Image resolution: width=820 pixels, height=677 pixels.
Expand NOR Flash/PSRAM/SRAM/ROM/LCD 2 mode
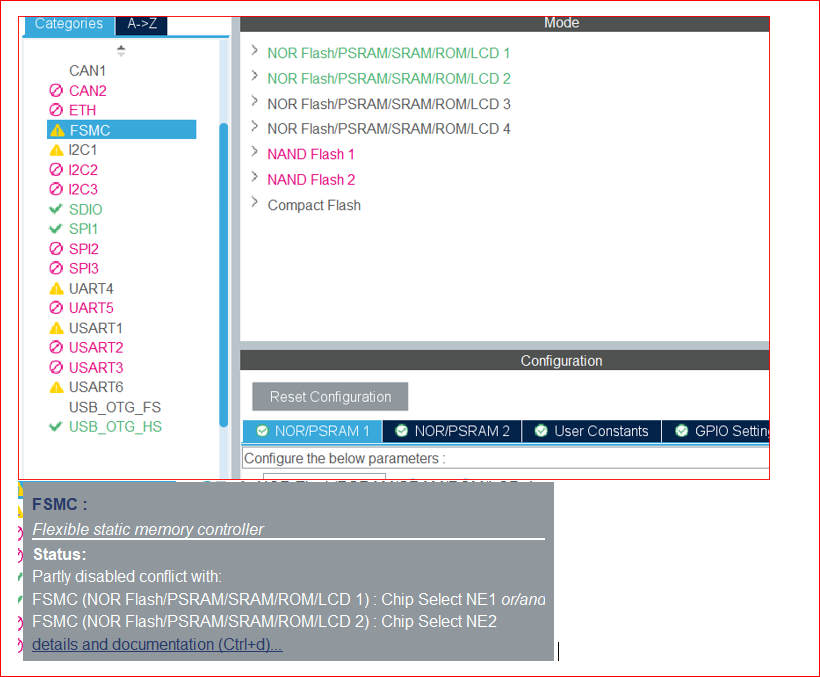click(255, 75)
